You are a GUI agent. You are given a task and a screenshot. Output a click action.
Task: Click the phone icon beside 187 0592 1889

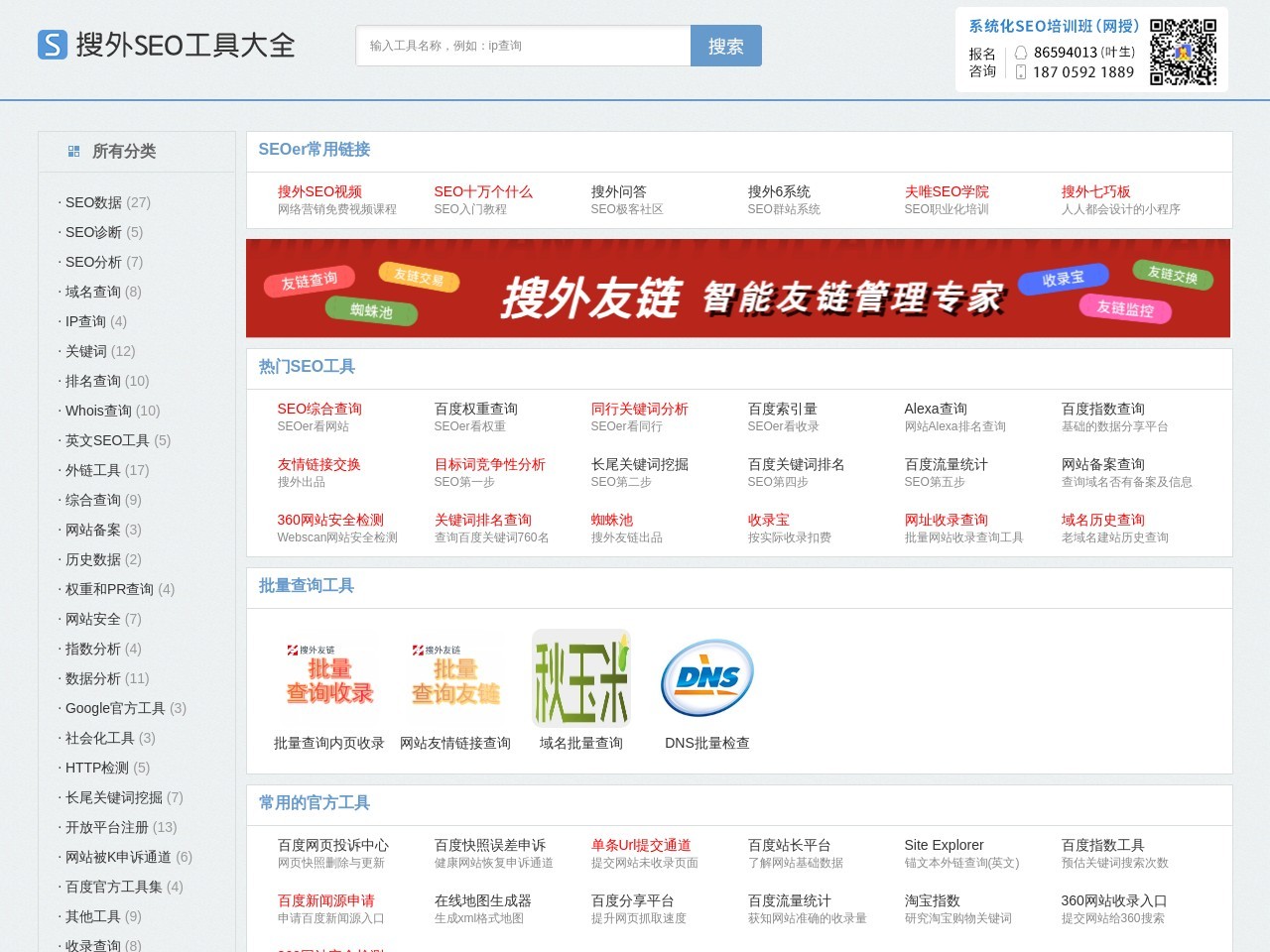[1021, 71]
